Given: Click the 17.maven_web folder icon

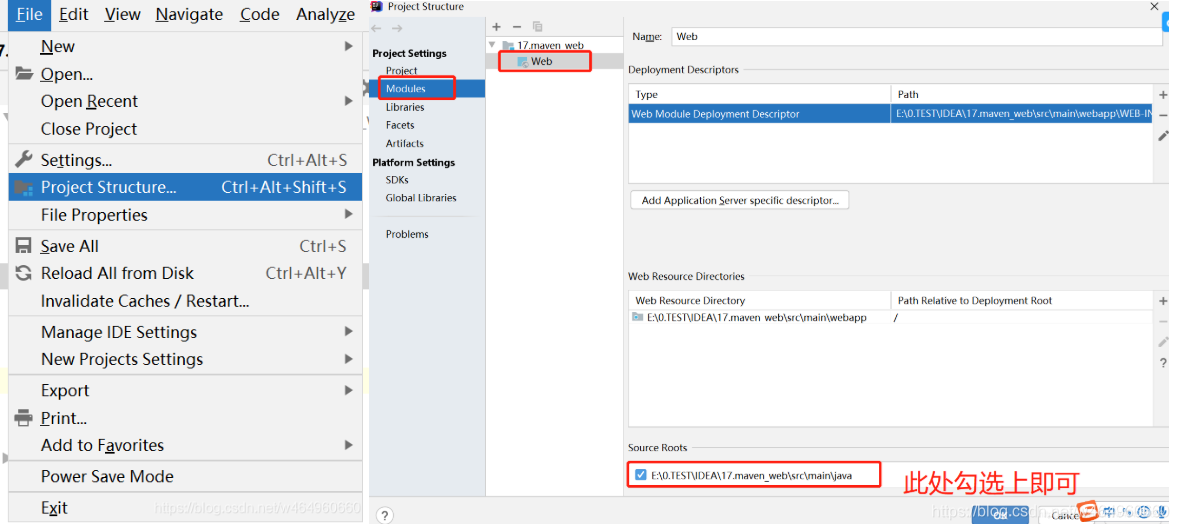Looking at the screenshot, I should coord(508,45).
